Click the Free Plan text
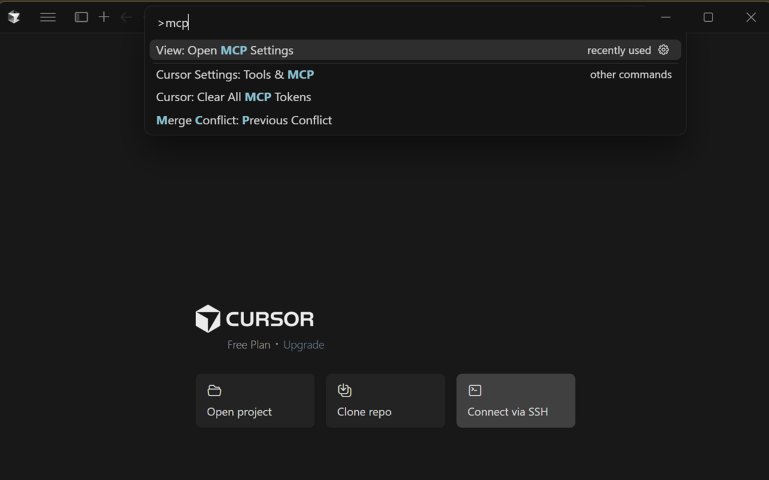The image size is (769, 480). [x=249, y=345]
